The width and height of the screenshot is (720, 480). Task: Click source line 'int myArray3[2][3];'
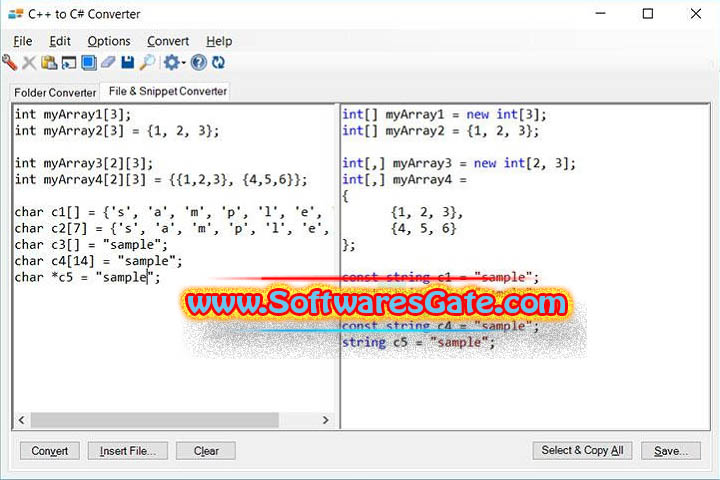coord(84,163)
